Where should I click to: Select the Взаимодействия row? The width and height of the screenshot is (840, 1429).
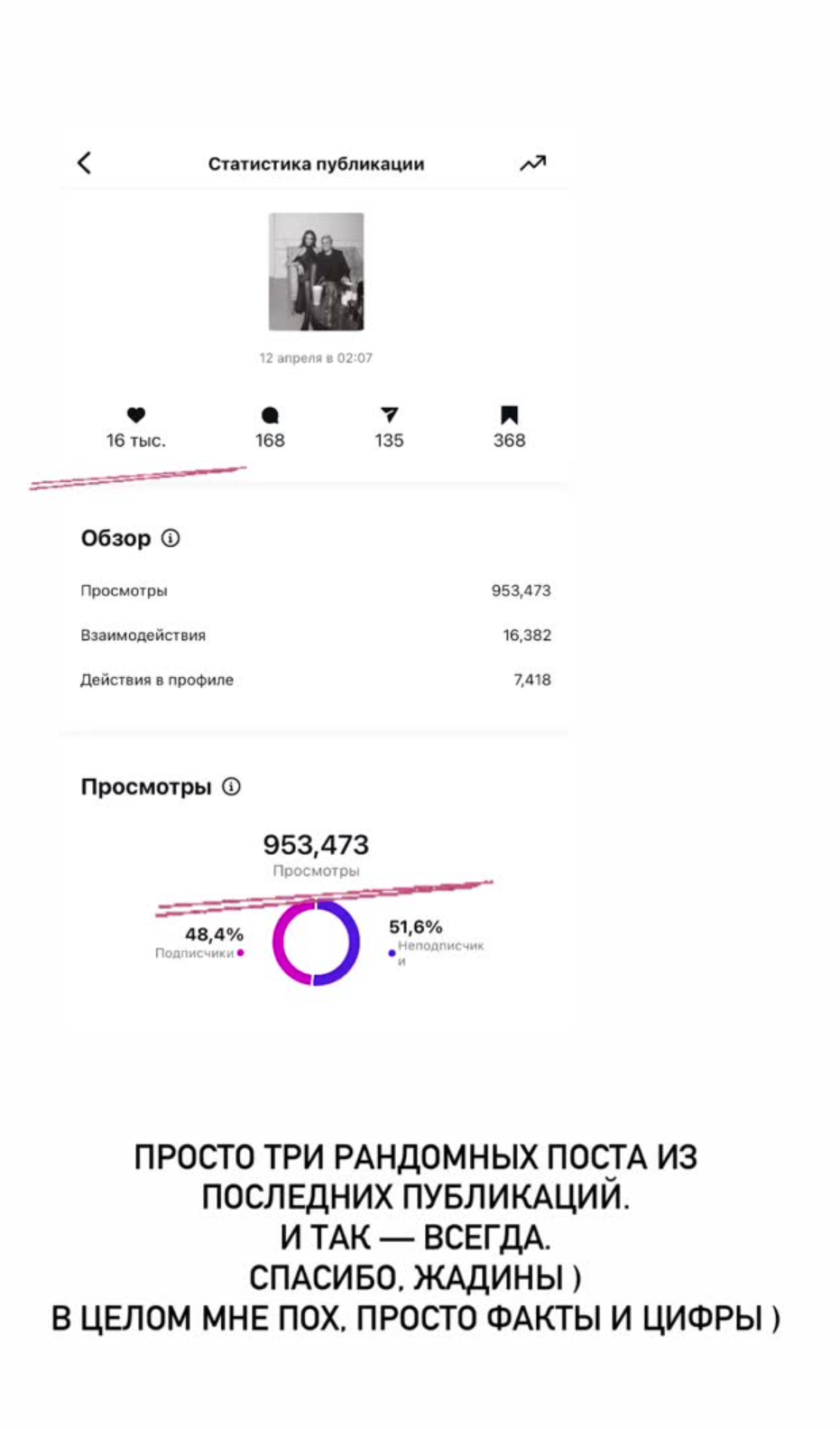click(x=316, y=636)
